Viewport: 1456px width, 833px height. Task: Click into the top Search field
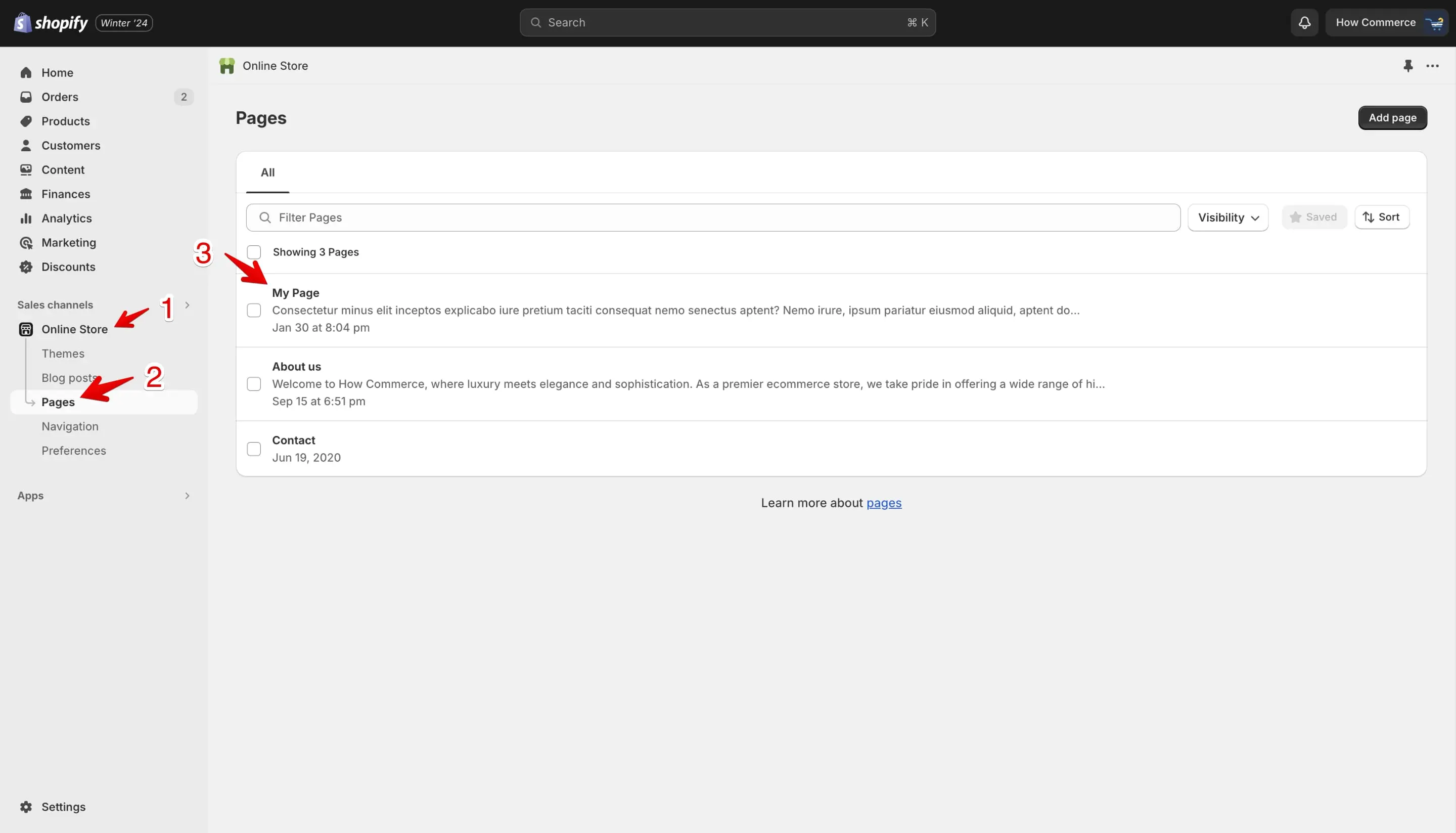(727, 23)
